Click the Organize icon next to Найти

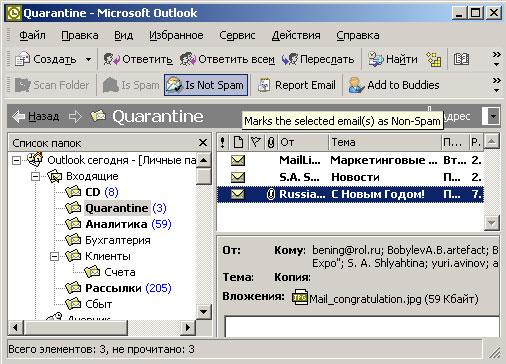pyautogui.click(x=434, y=59)
